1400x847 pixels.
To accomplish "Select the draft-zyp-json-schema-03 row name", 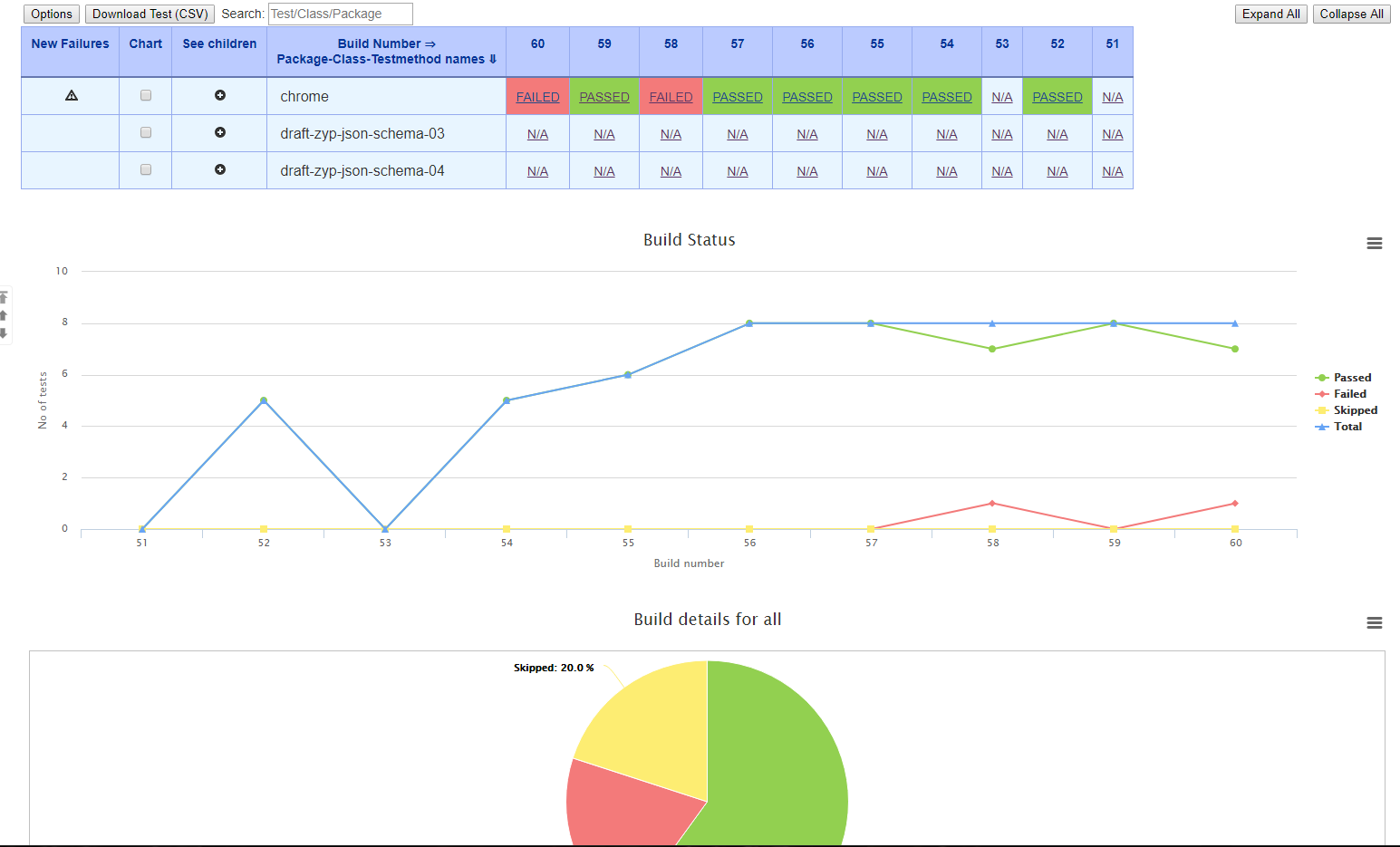I will pyautogui.click(x=362, y=133).
